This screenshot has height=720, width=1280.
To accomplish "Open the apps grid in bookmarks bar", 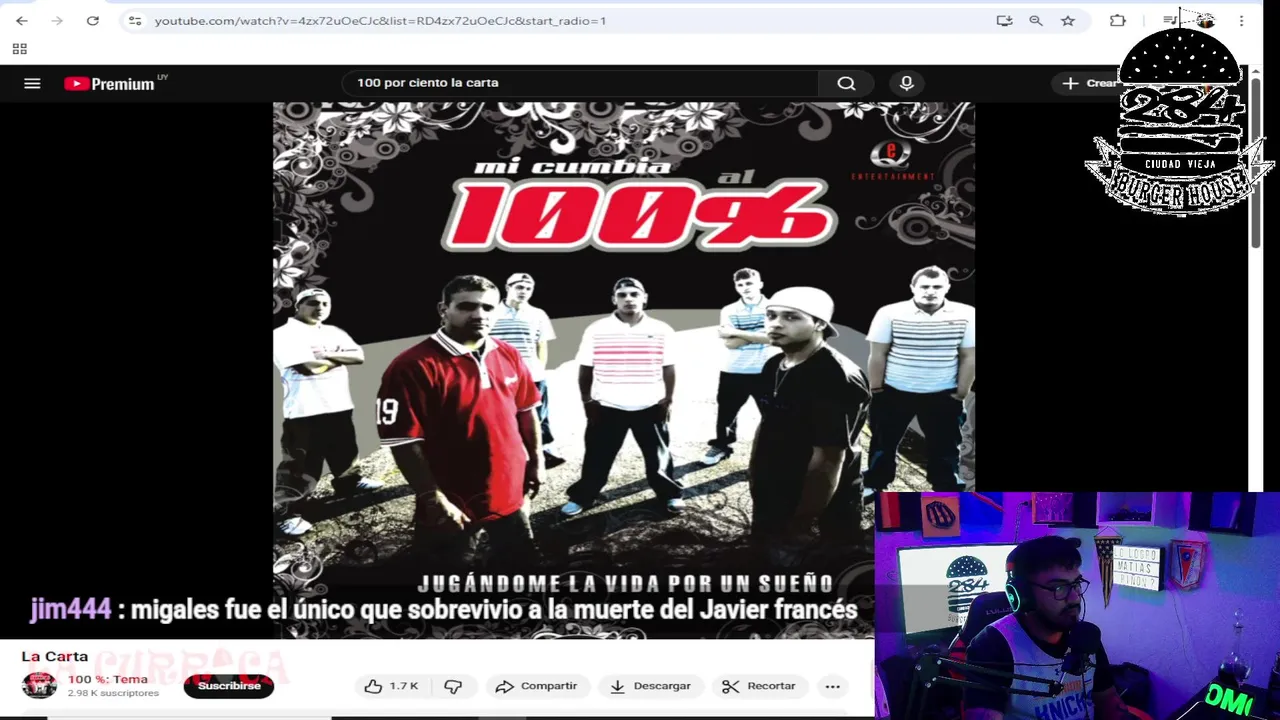I will [x=19, y=49].
